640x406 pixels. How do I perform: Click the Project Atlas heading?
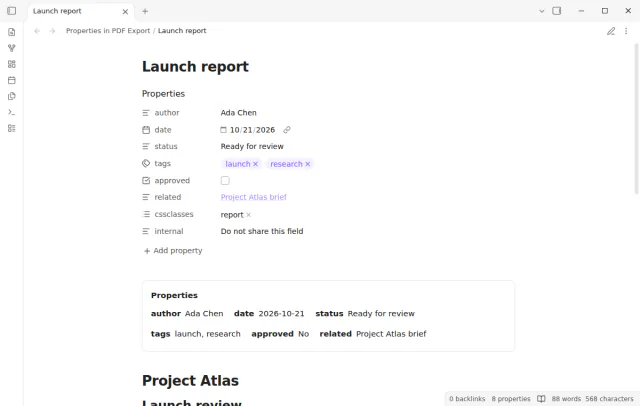190,381
